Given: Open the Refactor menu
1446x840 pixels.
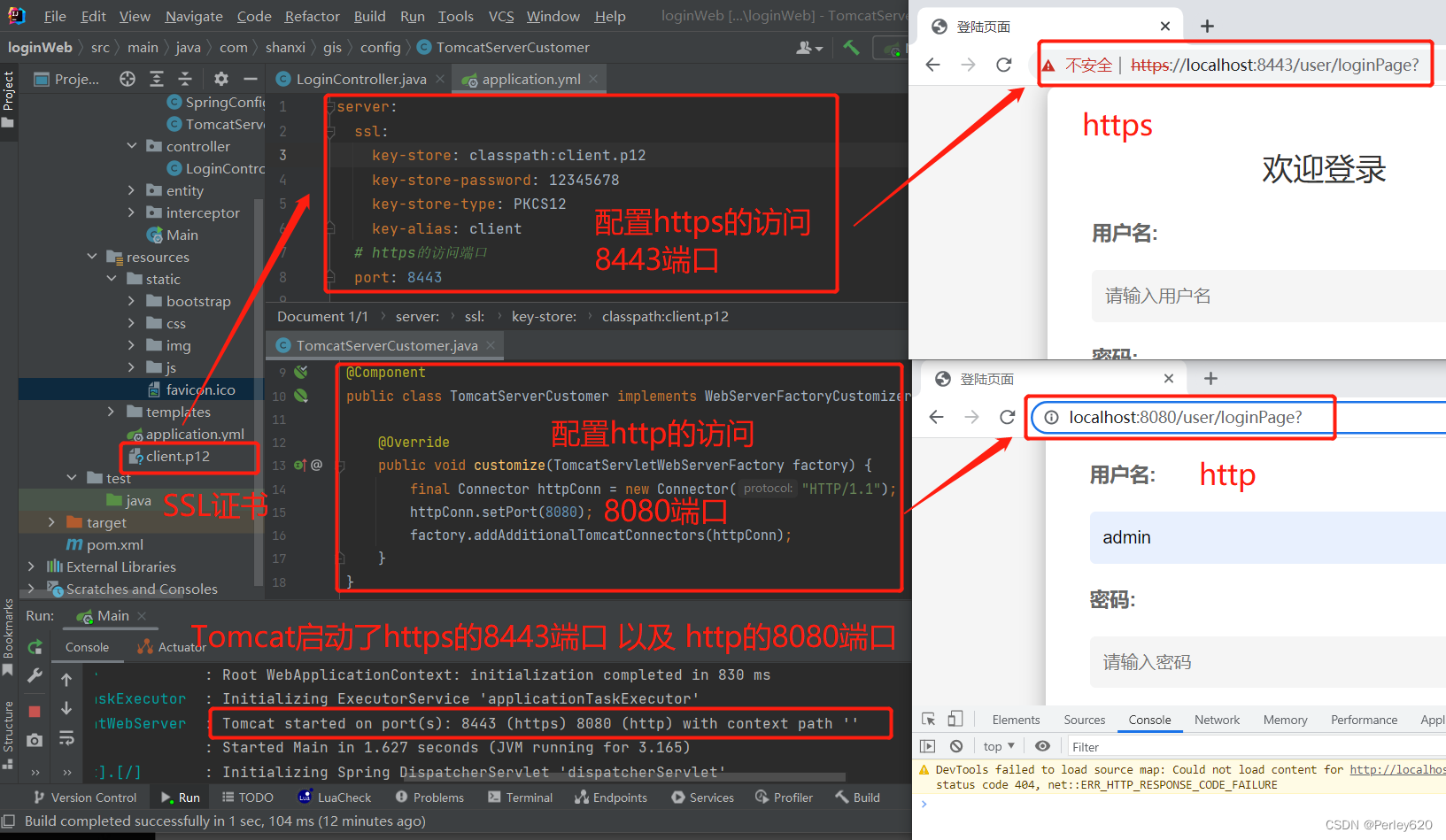Looking at the screenshot, I should [x=312, y=16].
